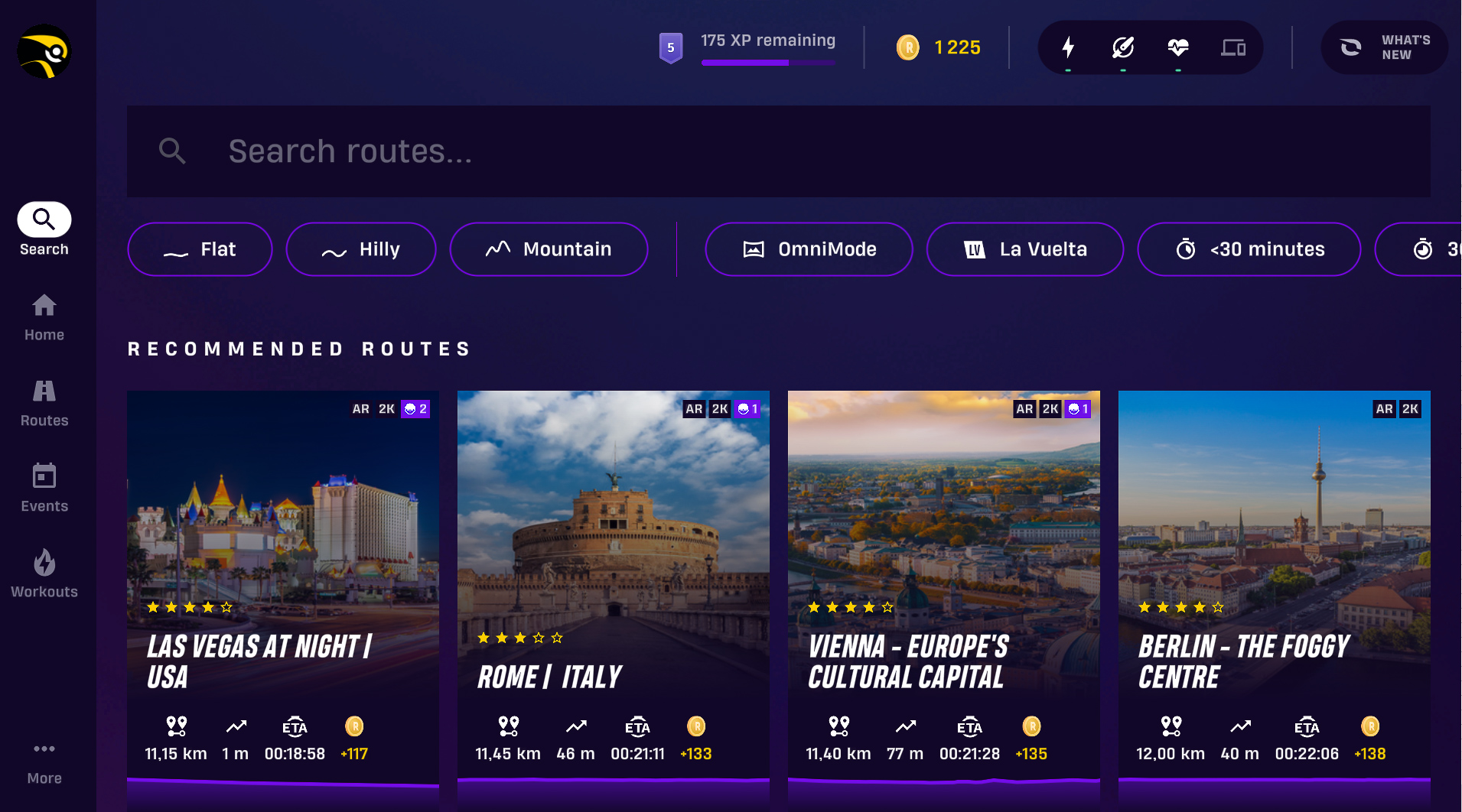The image size is (1462, 812).
Task: Enable the Mountain terrain filter
Action: tap(549, 249)
